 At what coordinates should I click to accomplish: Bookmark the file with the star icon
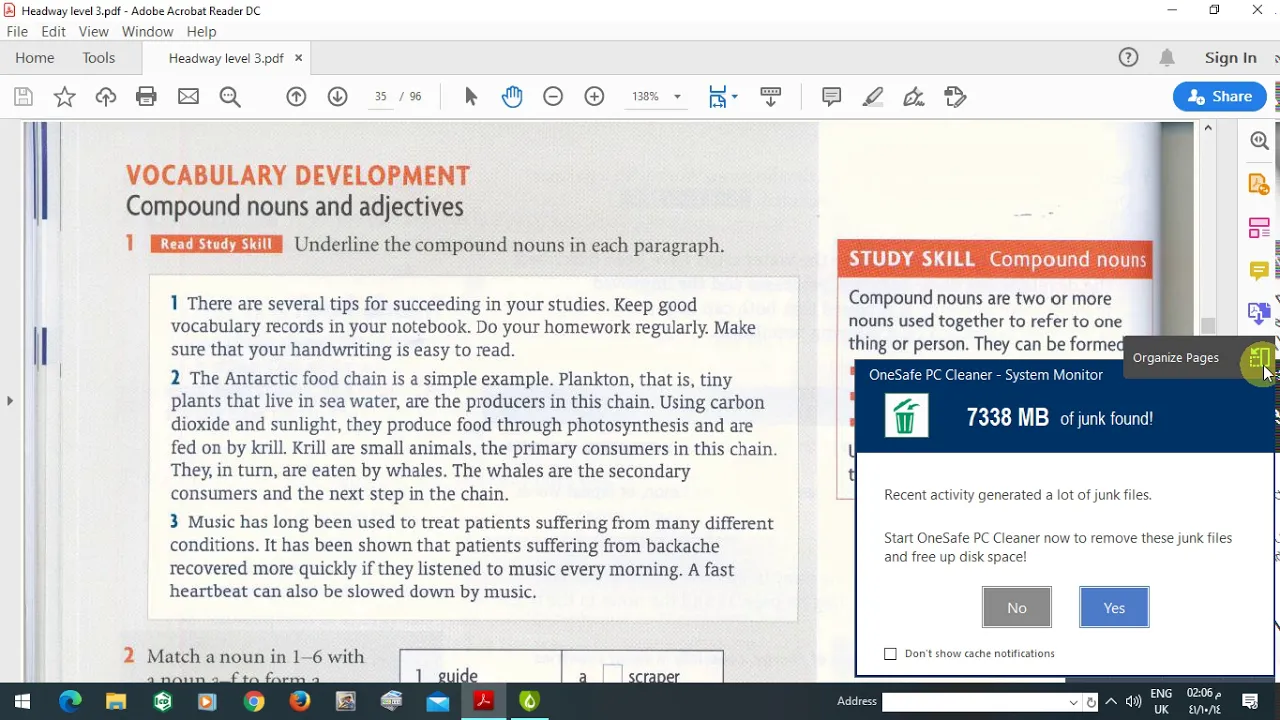point(64,97)
